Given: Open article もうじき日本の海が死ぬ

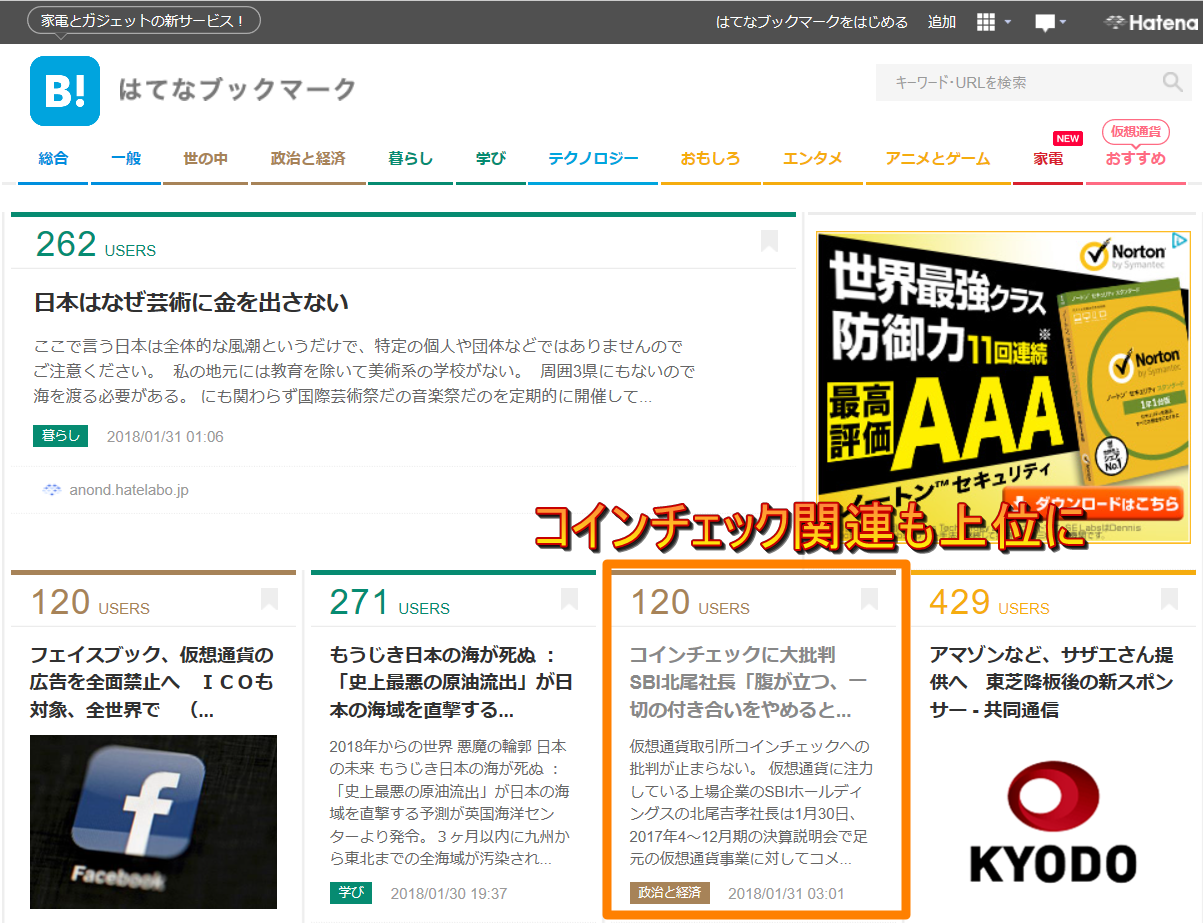Looking at the screenshot, I should [x=451, y=683].
